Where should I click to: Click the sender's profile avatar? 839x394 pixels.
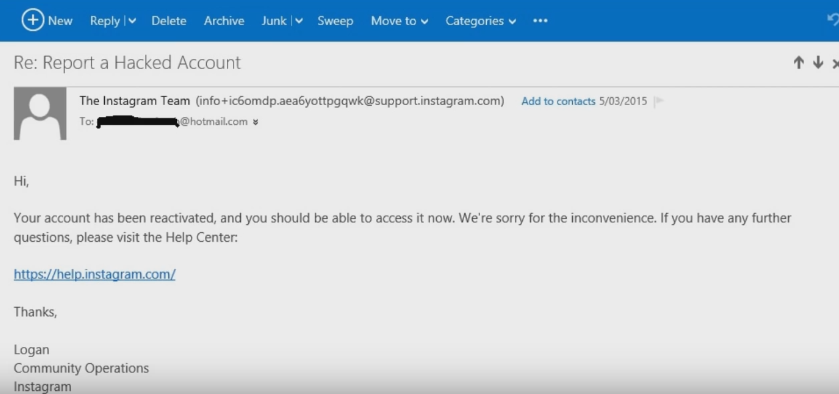pyautogui.click(x=40, y=113)
